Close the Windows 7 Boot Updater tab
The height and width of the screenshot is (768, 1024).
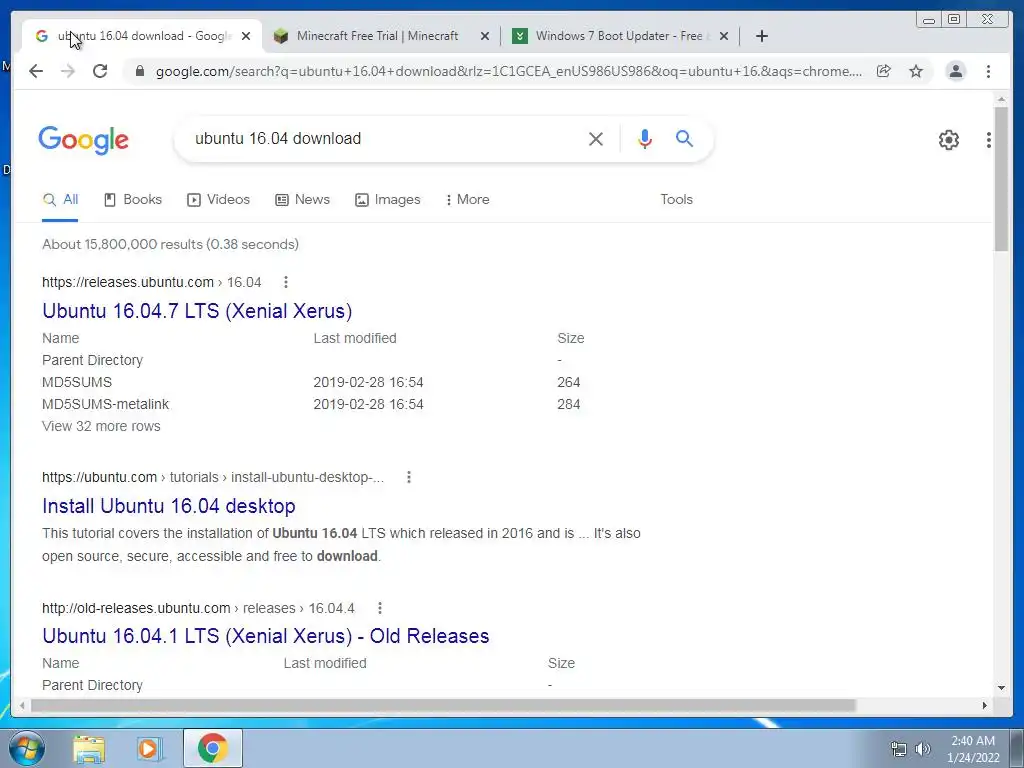pyautogui.click(x=724, y=36)
